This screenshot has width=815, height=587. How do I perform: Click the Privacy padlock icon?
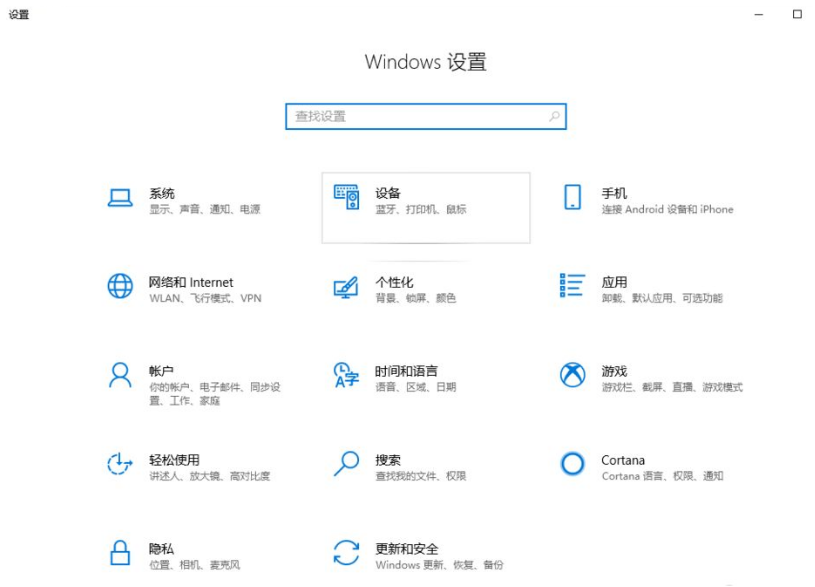(x=120, y=553)
